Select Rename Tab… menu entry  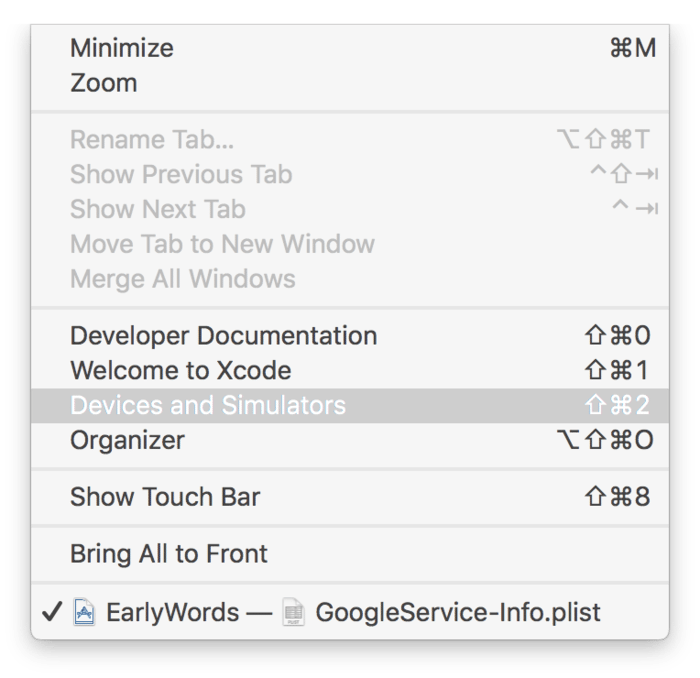152,140
